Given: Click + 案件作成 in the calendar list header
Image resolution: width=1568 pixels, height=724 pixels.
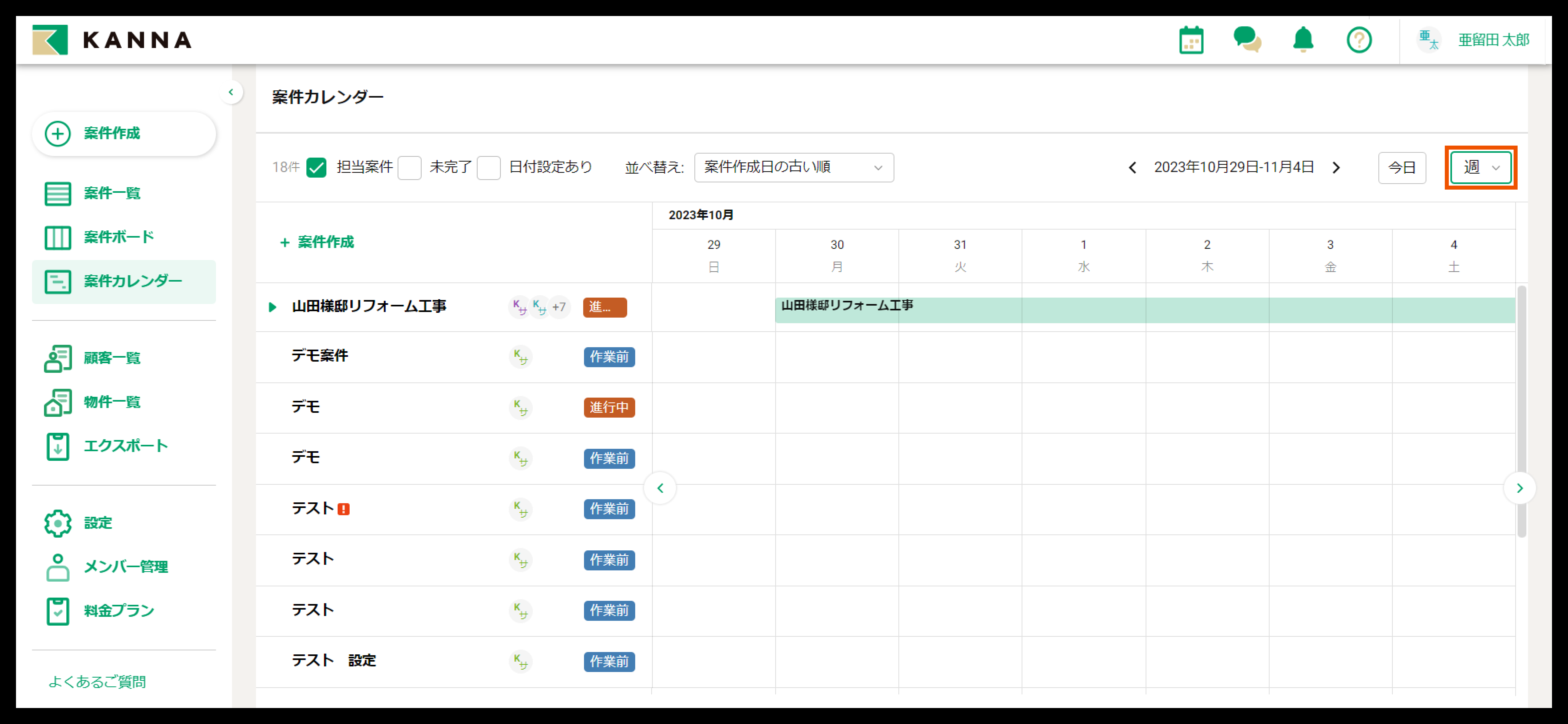Looking at the screenshot, I should point(317,242).
